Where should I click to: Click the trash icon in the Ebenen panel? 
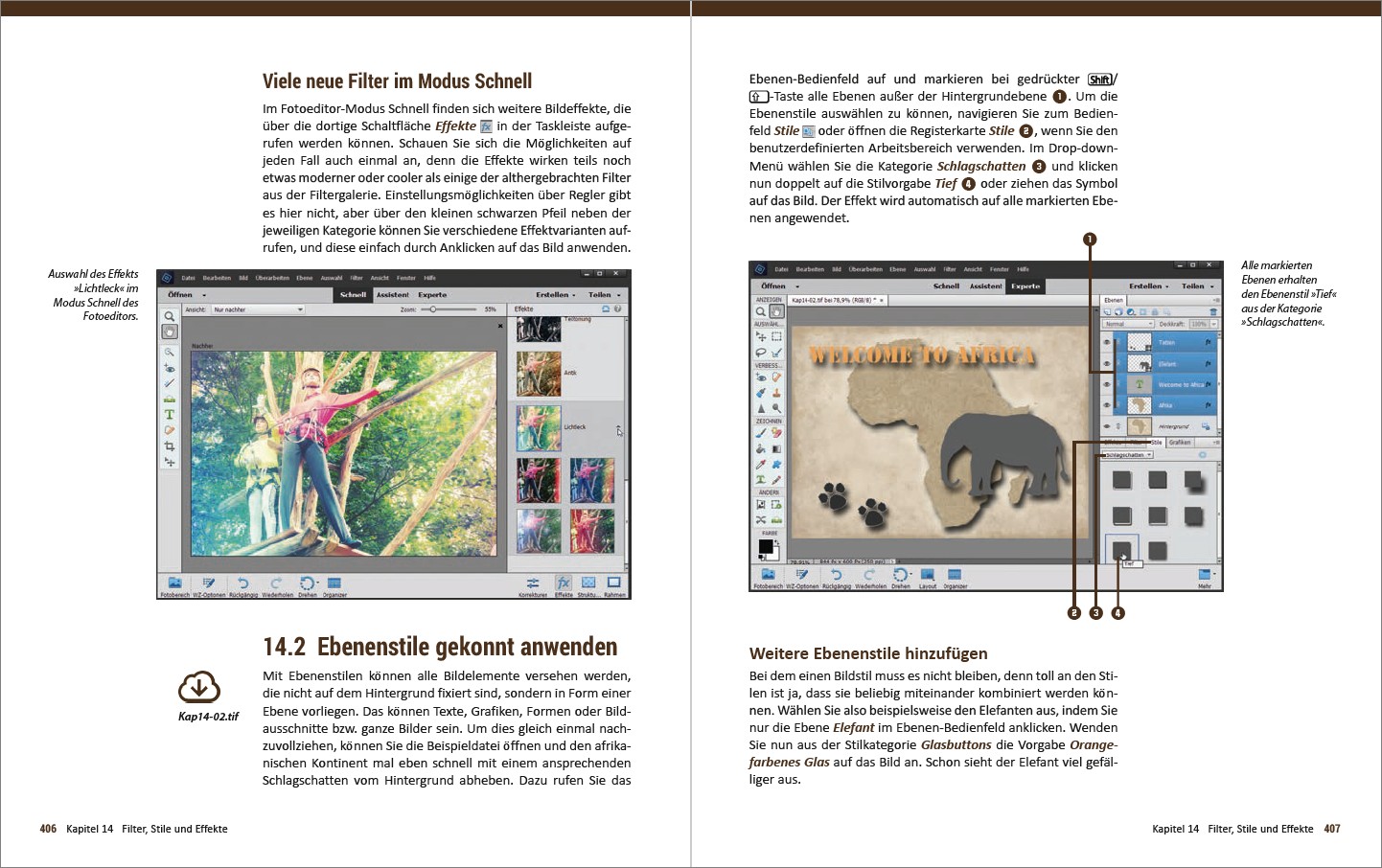tap(1213, 312)
